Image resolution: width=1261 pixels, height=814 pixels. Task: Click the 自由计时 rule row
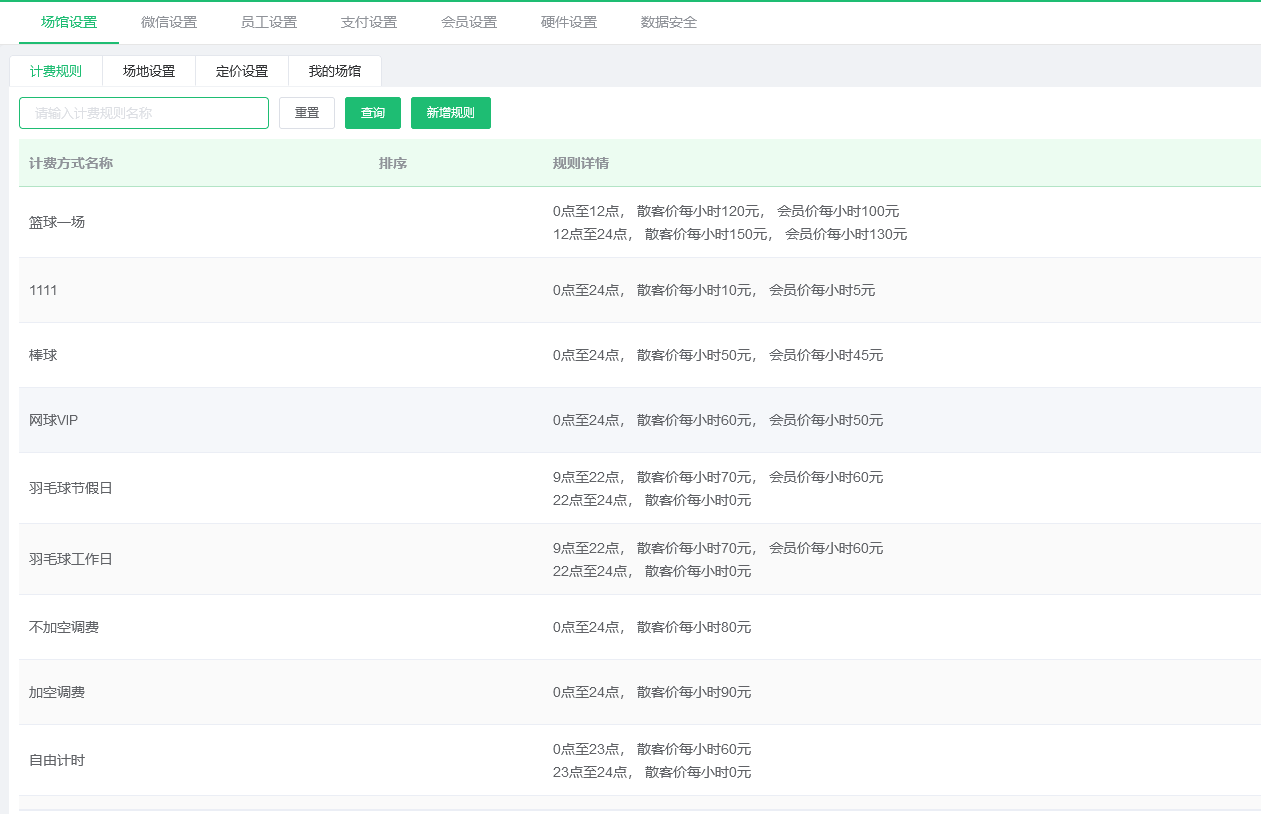pos(54,760)
